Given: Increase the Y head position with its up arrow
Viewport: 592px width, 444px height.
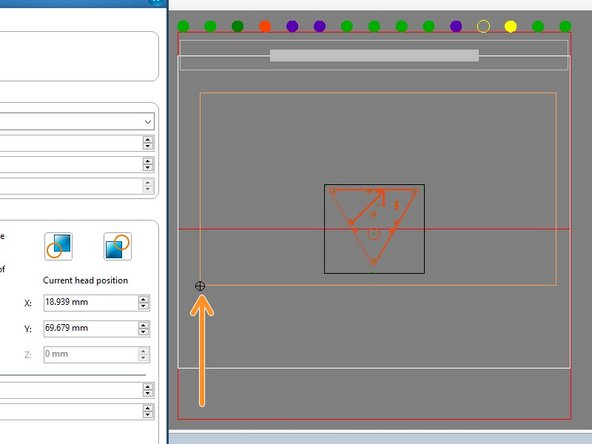Looking at the screenshot, I should coord(143,325).
